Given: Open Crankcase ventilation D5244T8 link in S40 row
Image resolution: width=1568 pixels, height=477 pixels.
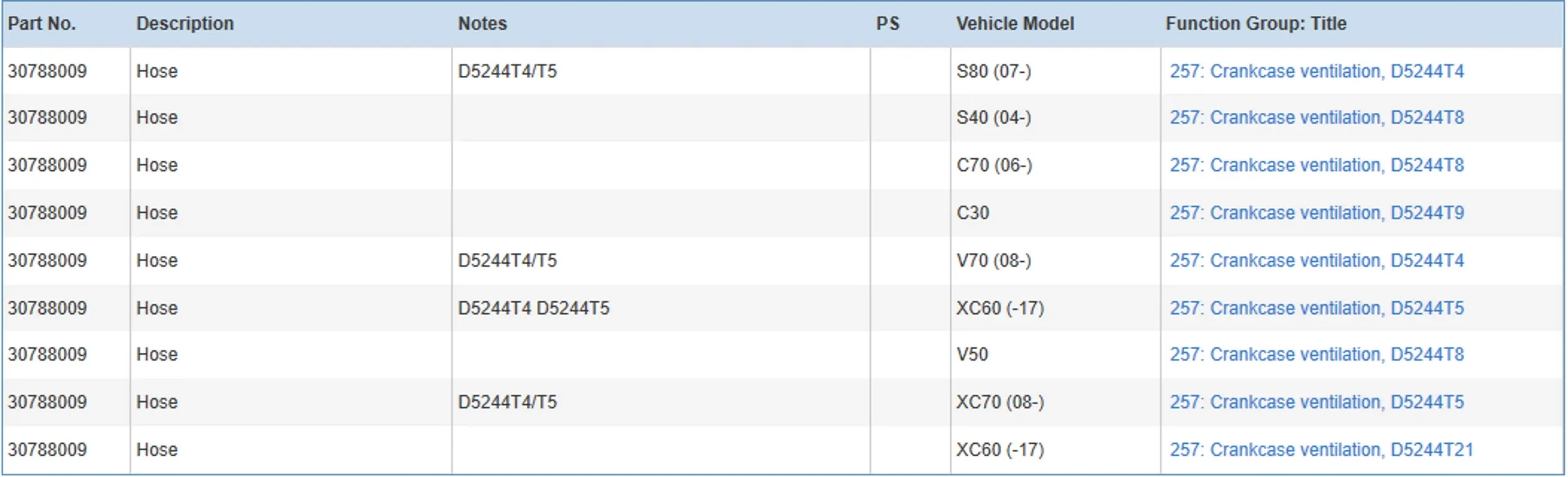Looking at the screenshot, I should 1316,118.
